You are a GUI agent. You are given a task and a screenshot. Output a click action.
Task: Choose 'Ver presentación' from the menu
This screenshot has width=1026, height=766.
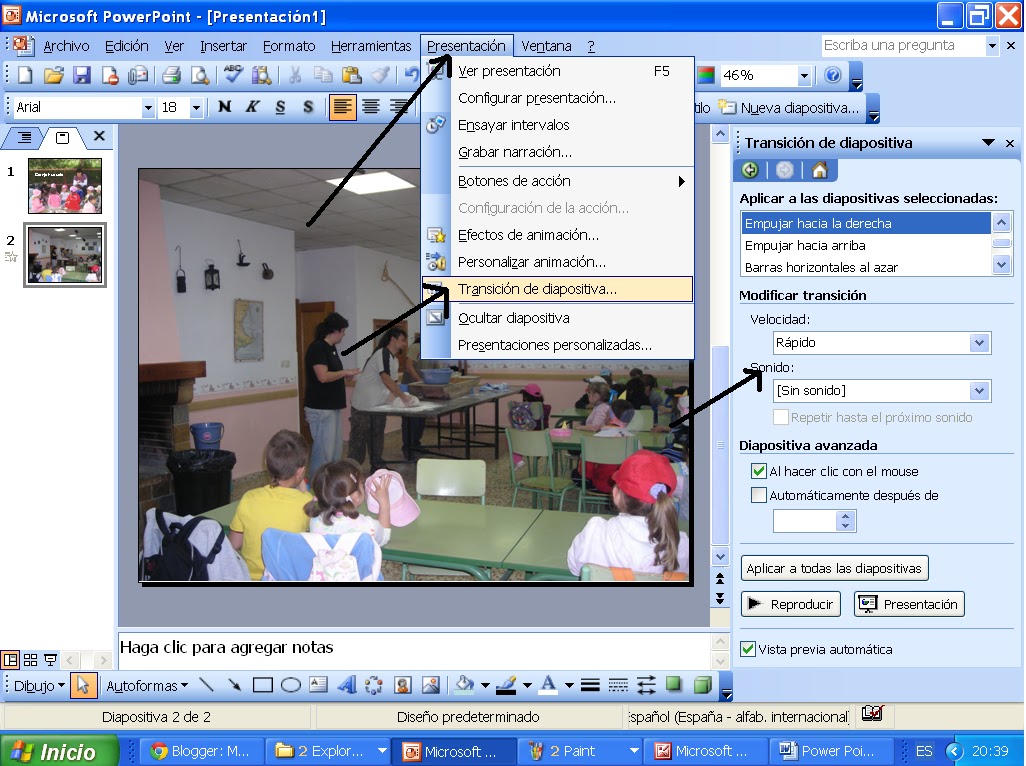click(x=557, y=71)
